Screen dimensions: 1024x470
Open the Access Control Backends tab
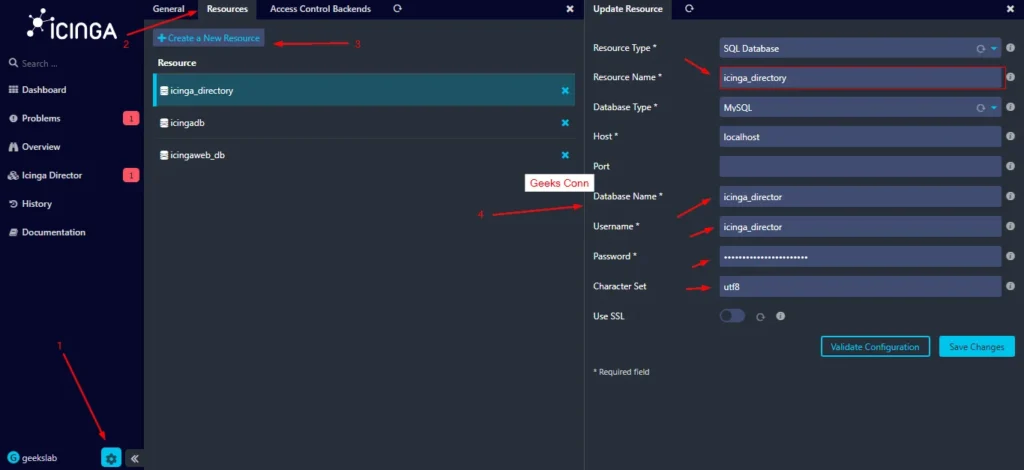click(320, 9)
